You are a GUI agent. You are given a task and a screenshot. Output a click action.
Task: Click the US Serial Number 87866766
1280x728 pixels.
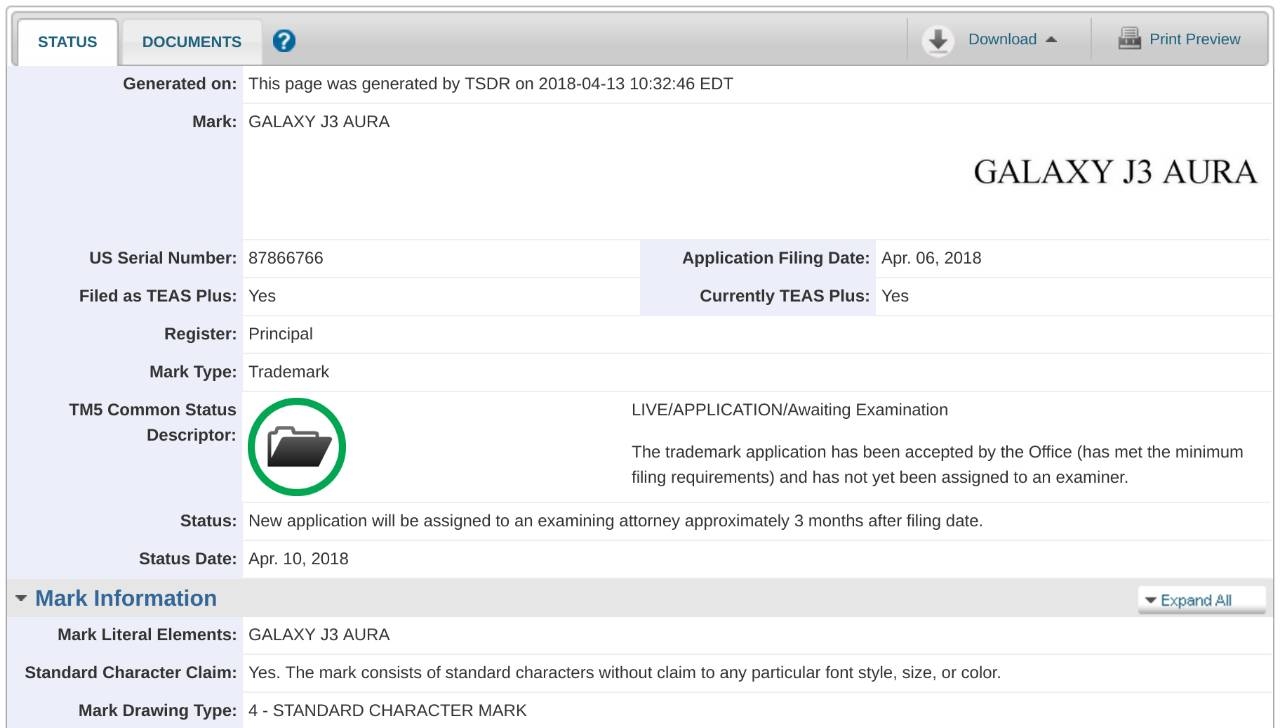(285, 258)
